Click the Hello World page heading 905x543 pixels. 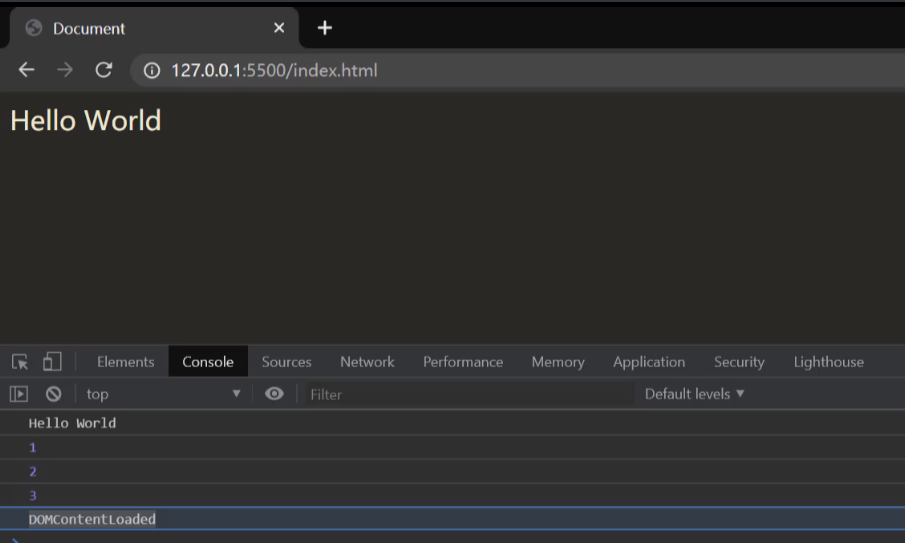pyautogui.click(x=86, y=121)
